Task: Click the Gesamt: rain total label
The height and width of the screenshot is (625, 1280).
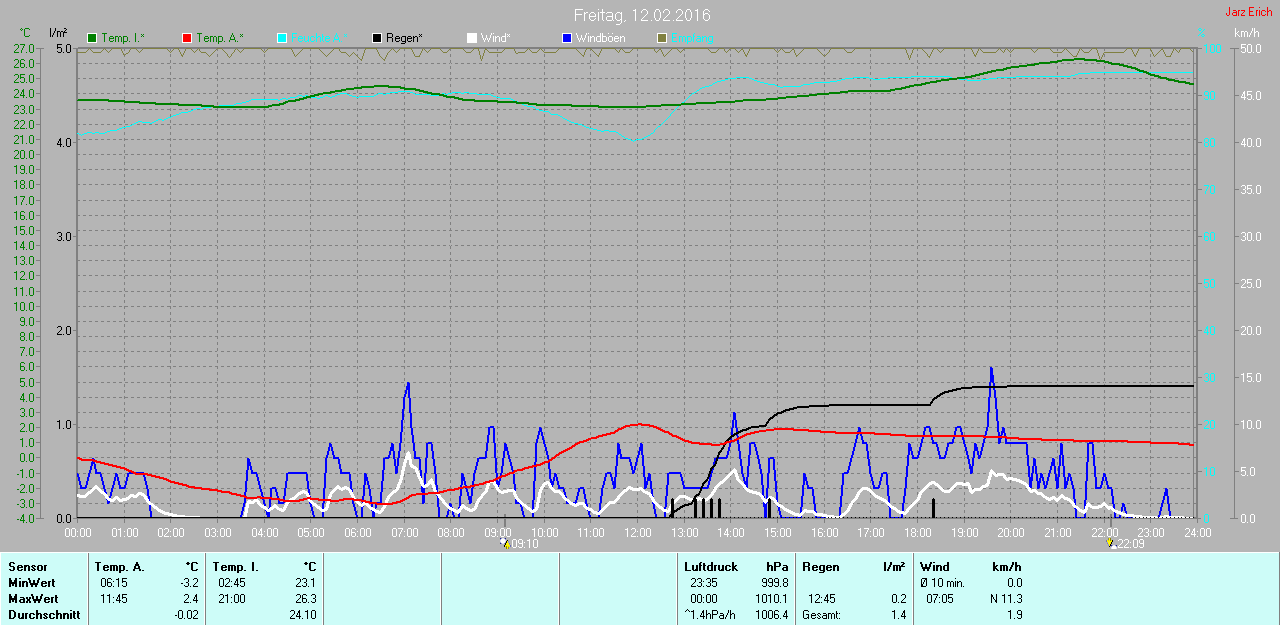Action: click(x=822, y=615)
